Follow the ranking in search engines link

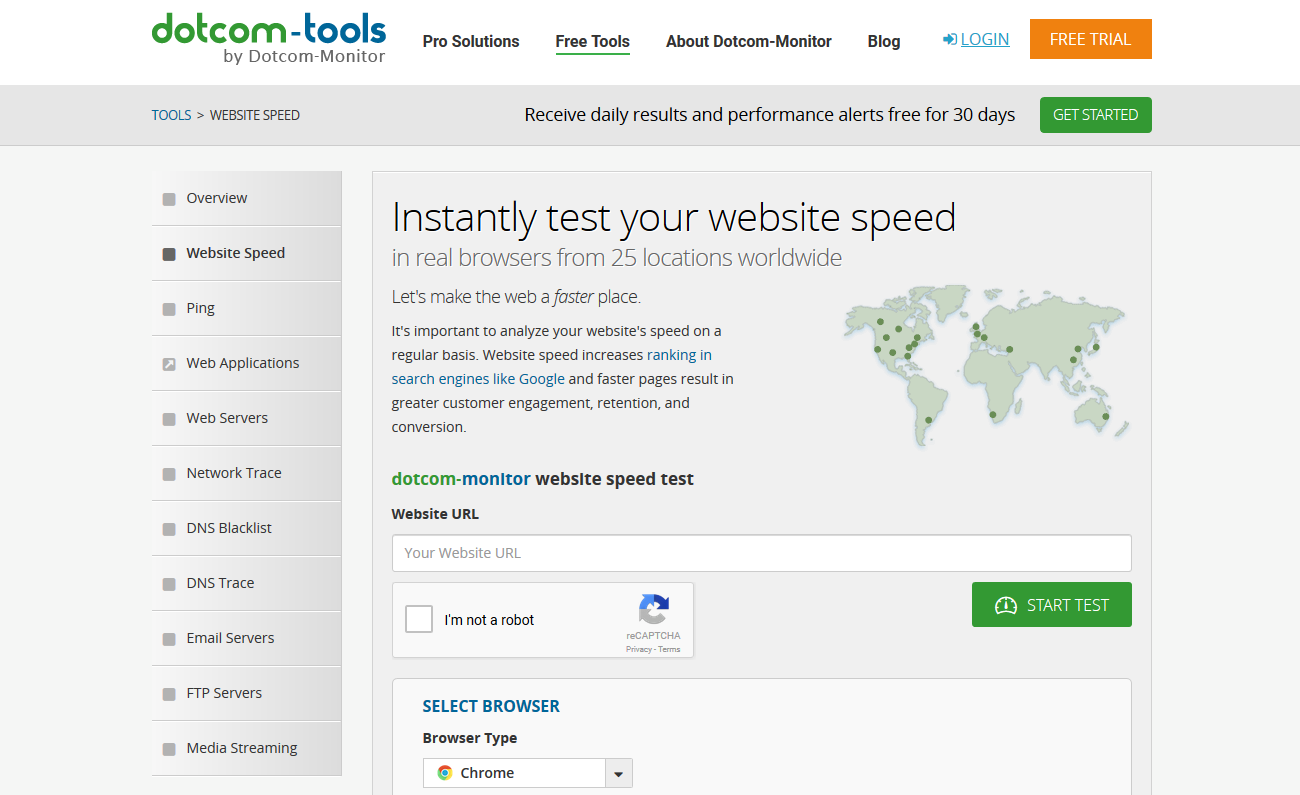pos(552,367)
